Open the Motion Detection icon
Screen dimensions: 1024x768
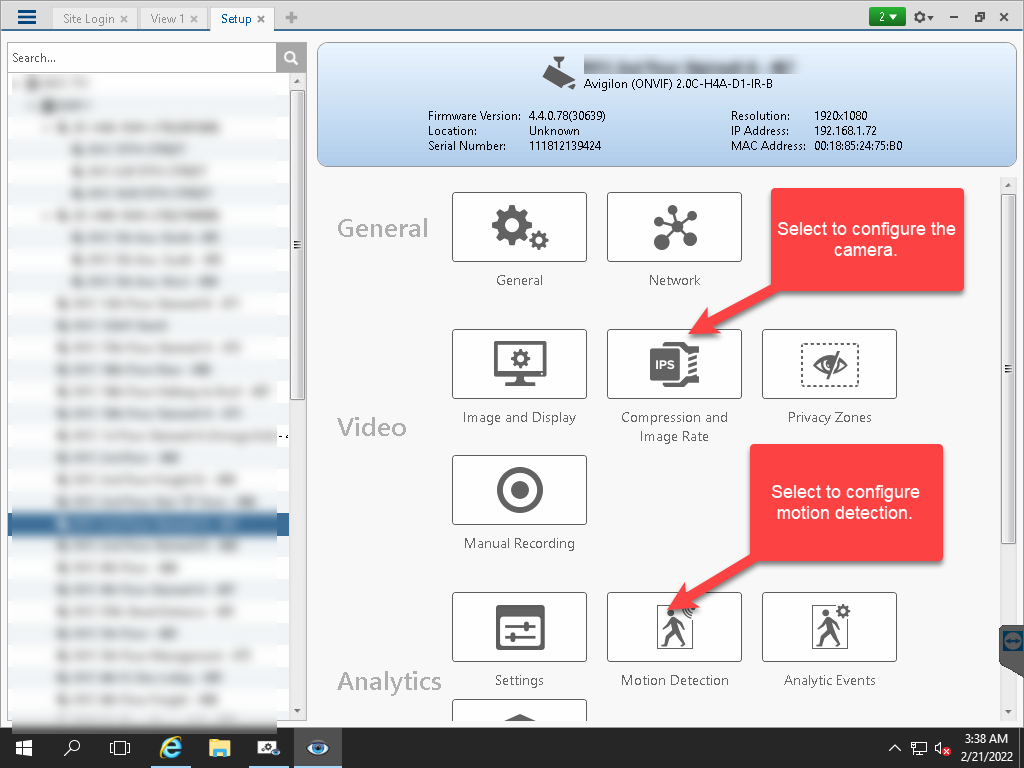[674, 627]
